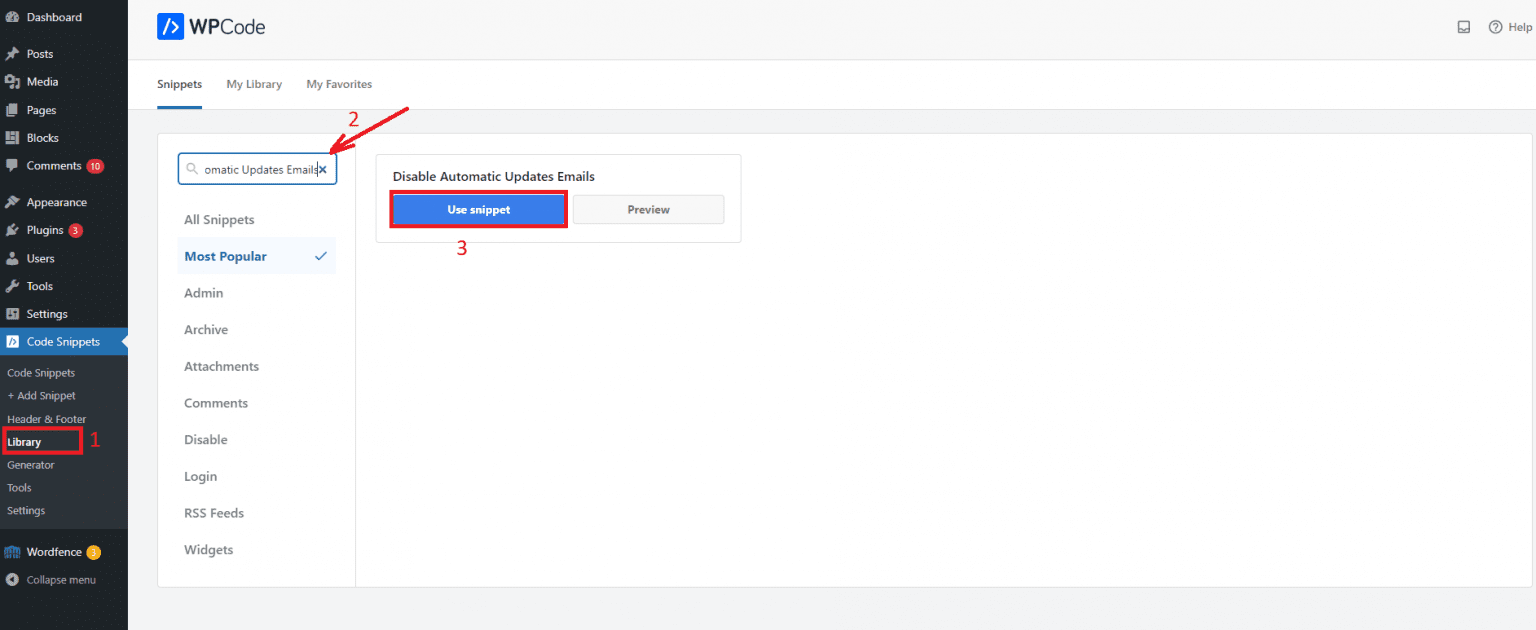Click the WPCode logo icon
The height and width of the screenshot is (630, 1536).
[170, 27]
